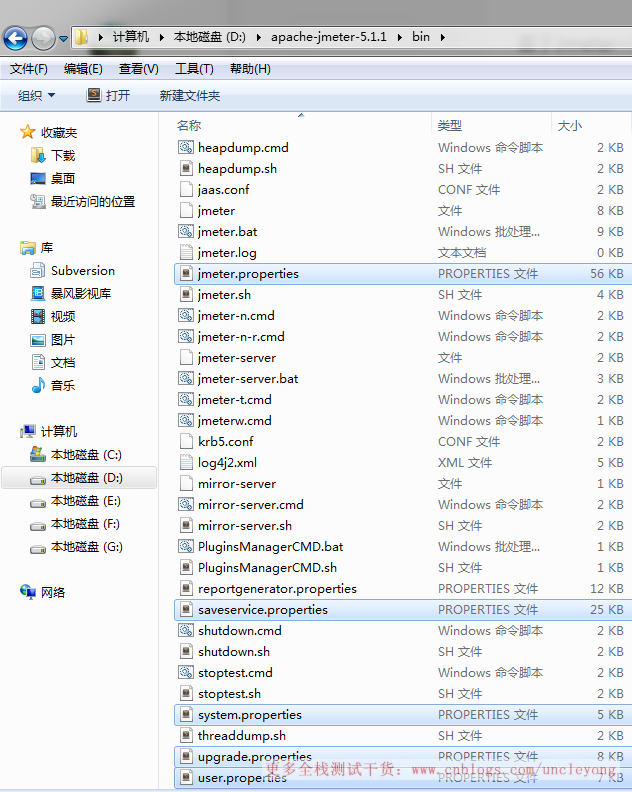The image size is (632, 792).
Task: Select the jmeter.properties file icon
Action: point(186,273)
